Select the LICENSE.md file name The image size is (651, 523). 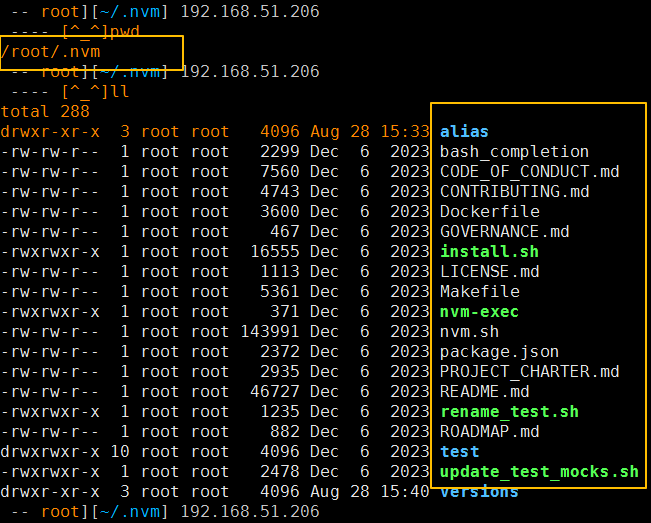click(x=489, y=271)
